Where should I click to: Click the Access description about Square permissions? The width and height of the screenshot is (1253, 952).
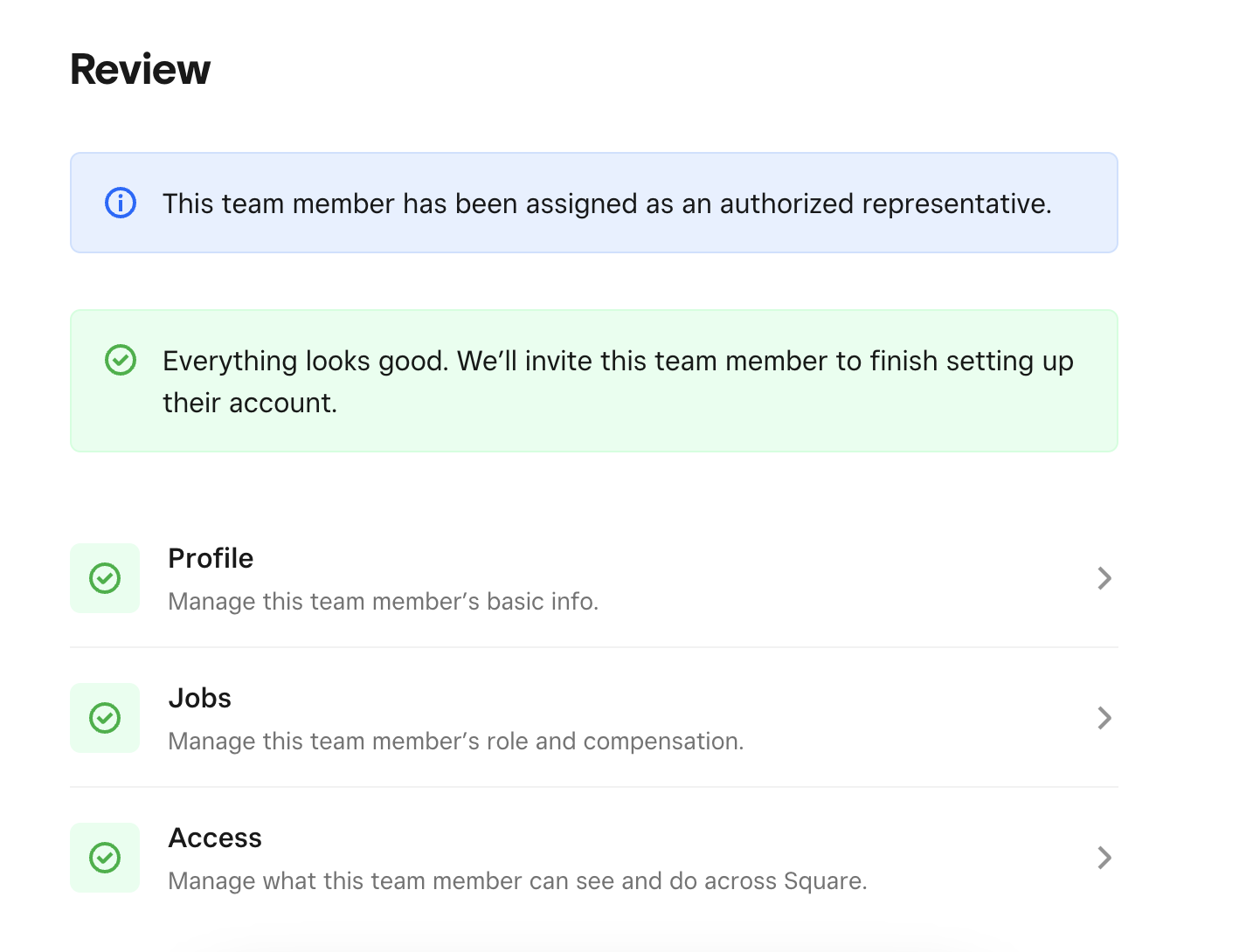(x=517, y=880)
